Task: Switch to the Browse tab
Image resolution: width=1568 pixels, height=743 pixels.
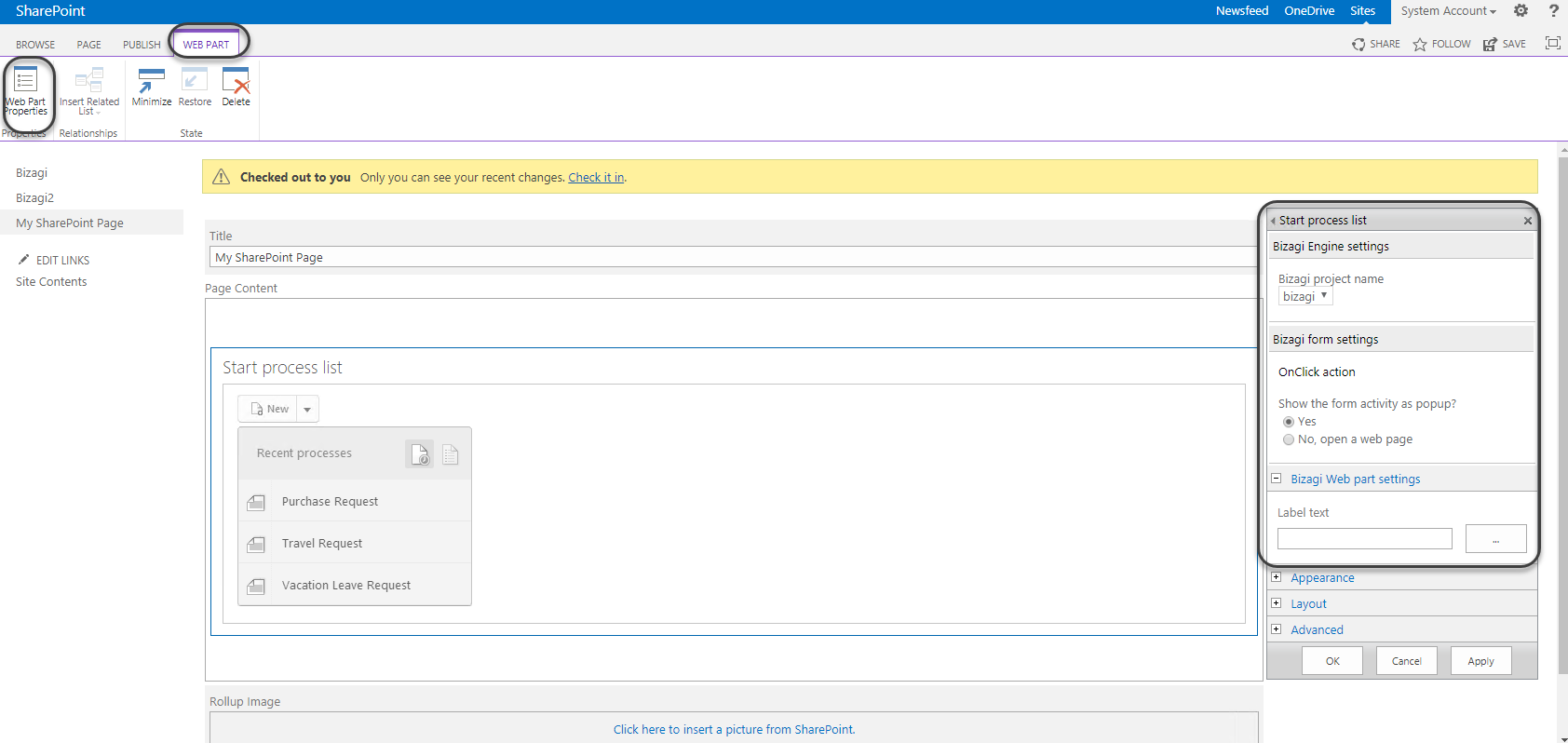Action: [x=35, y=45]
